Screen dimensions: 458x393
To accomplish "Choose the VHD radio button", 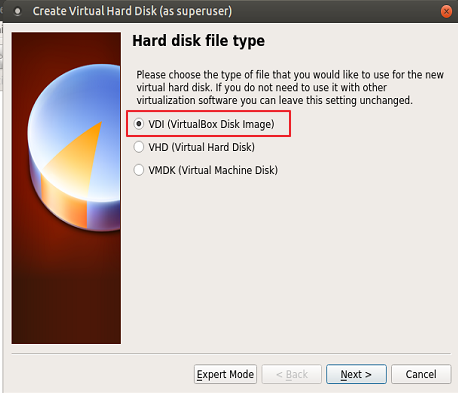I will coord(139,147).
